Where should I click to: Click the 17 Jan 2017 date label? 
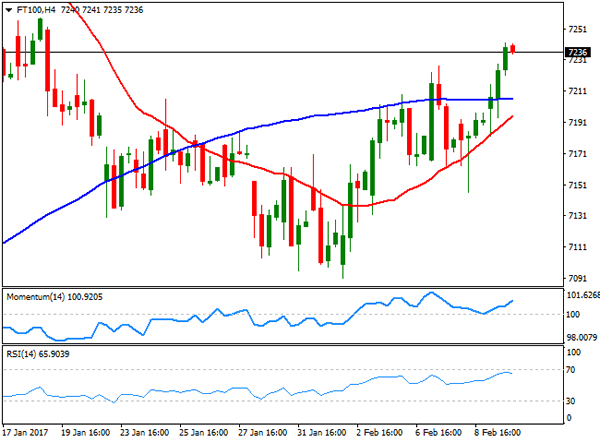tap(25, 433)
